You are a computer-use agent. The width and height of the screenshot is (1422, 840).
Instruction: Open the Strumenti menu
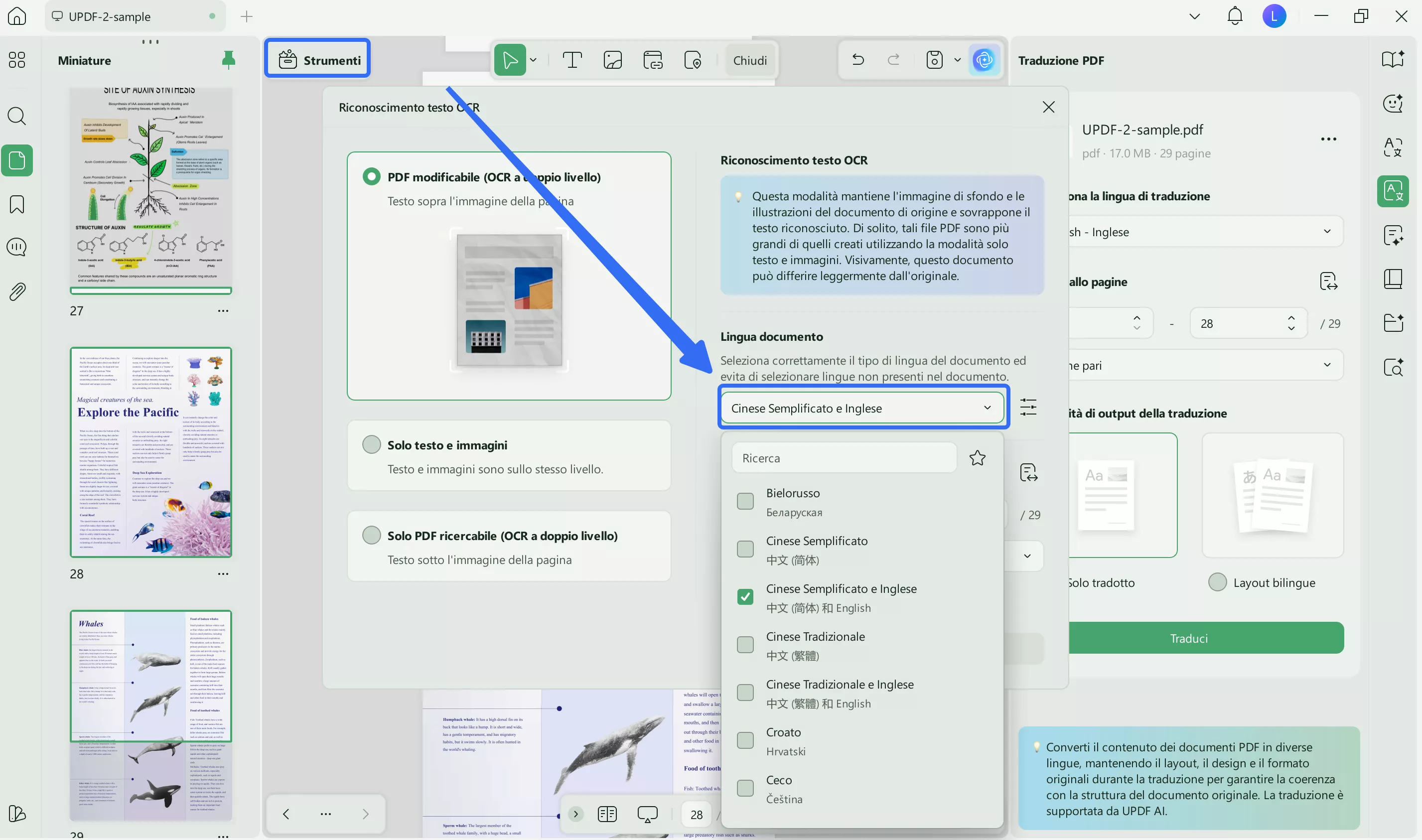(x=318, y=60)
